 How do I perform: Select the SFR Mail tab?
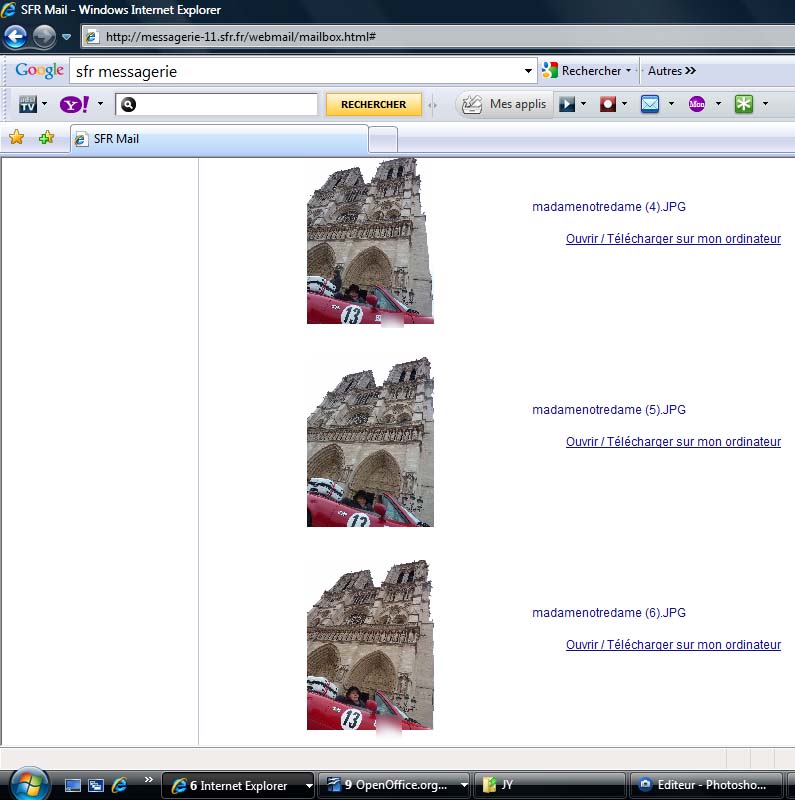tap(219, 139)
